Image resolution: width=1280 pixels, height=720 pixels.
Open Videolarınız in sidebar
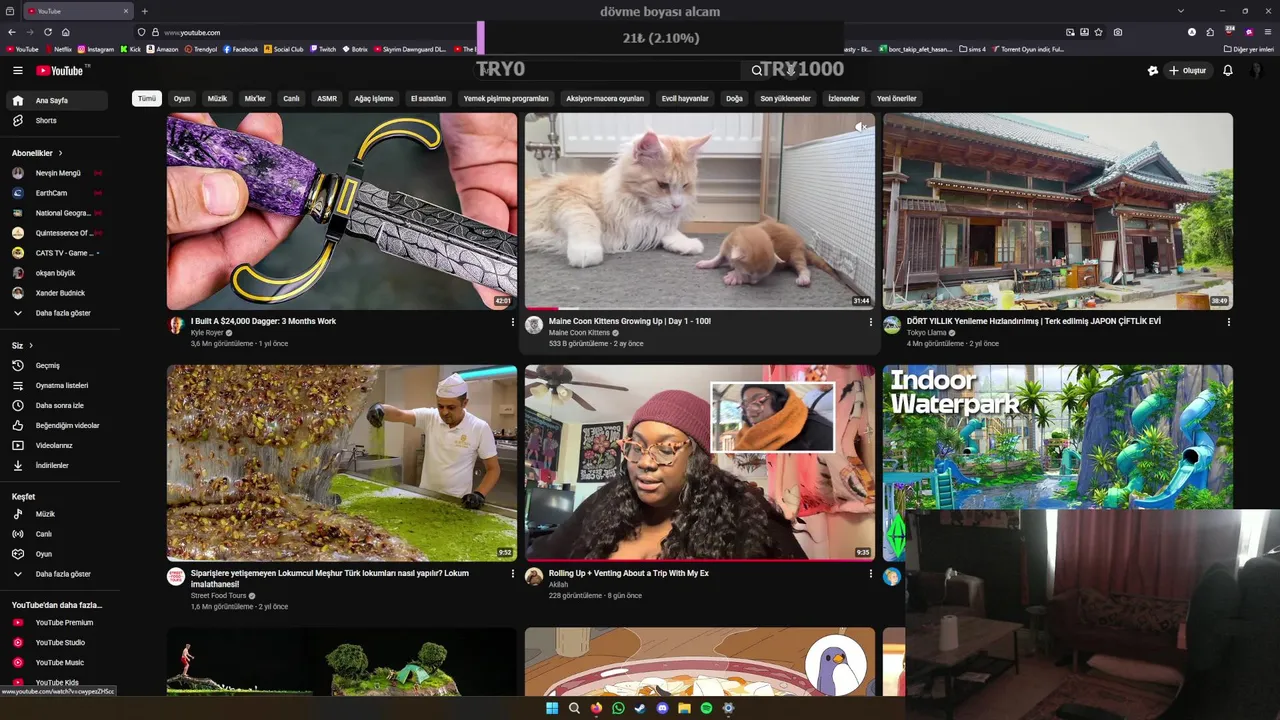click(56, 445)
